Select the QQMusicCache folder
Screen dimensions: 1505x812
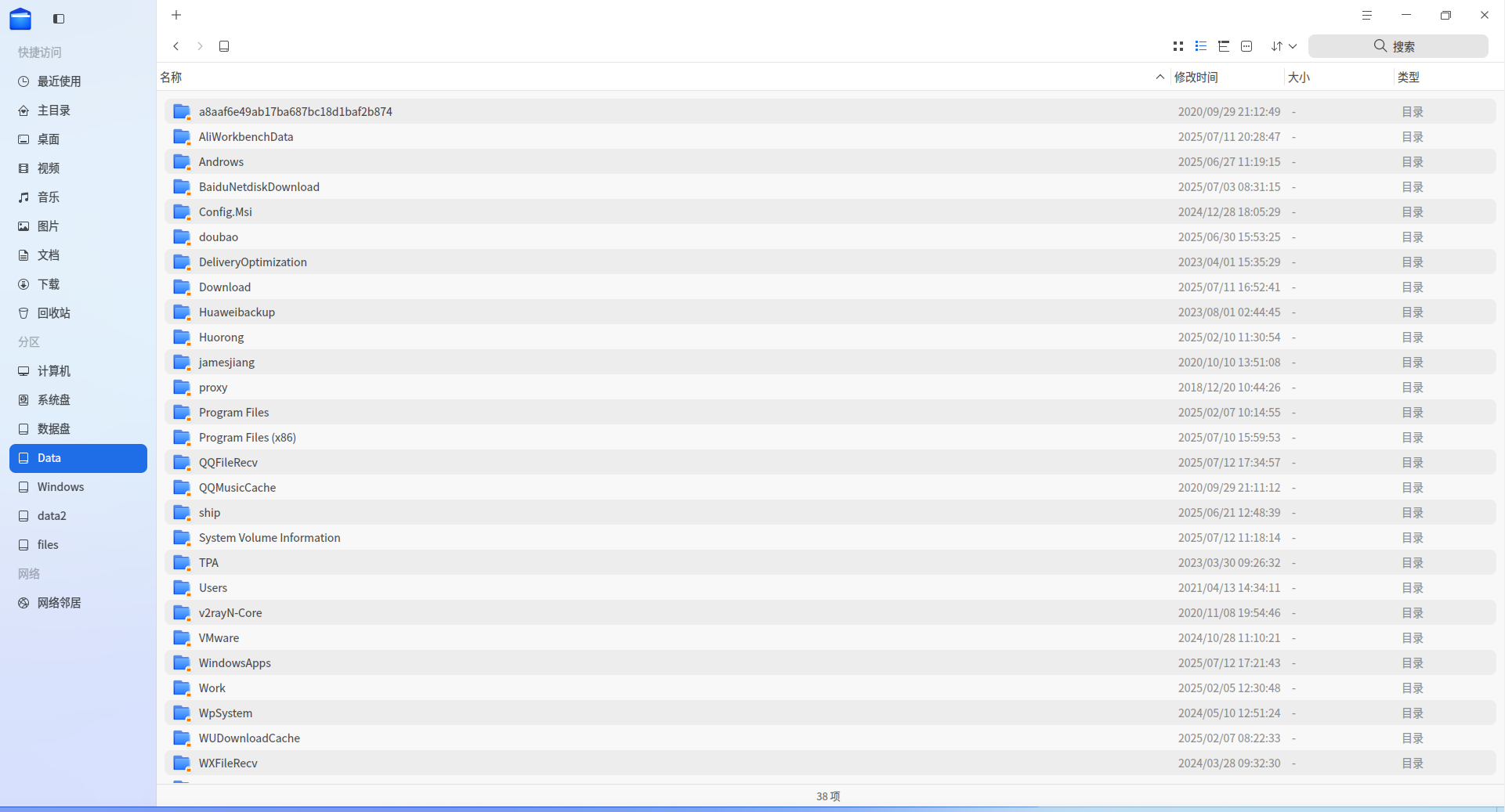tap(830, 488)
